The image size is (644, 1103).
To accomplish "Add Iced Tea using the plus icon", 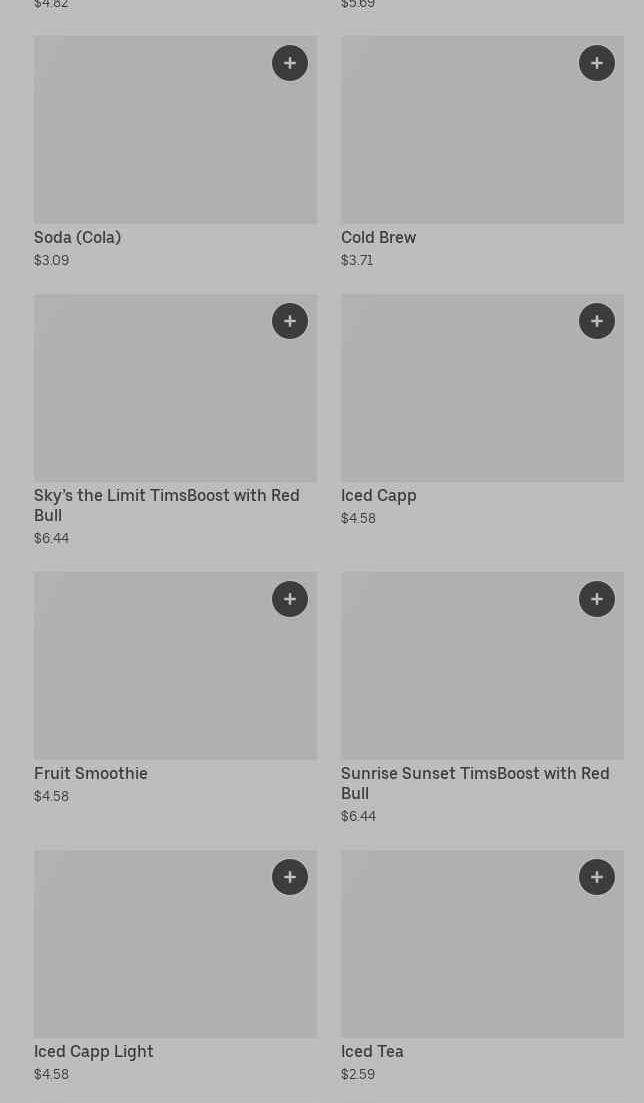I will (597, 877).
